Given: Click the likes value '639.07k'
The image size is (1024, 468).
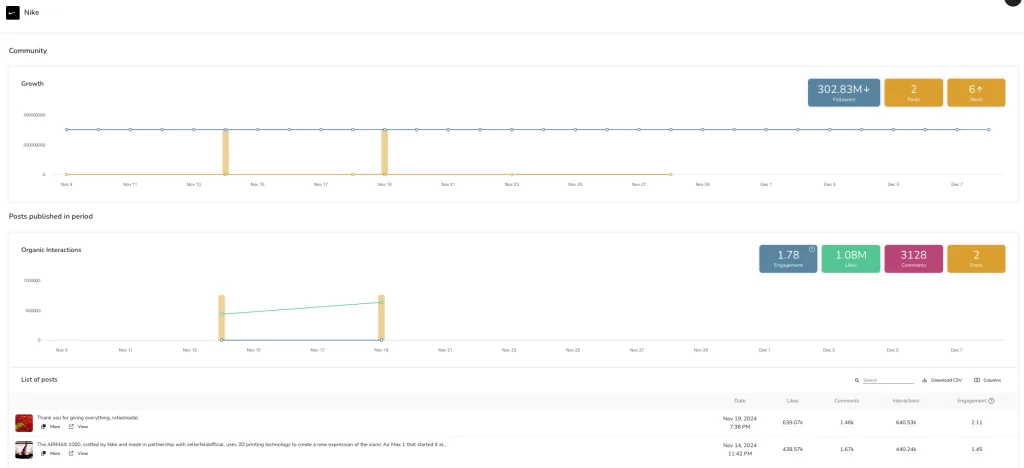Looking at the screenshot, I should [792, 422].
